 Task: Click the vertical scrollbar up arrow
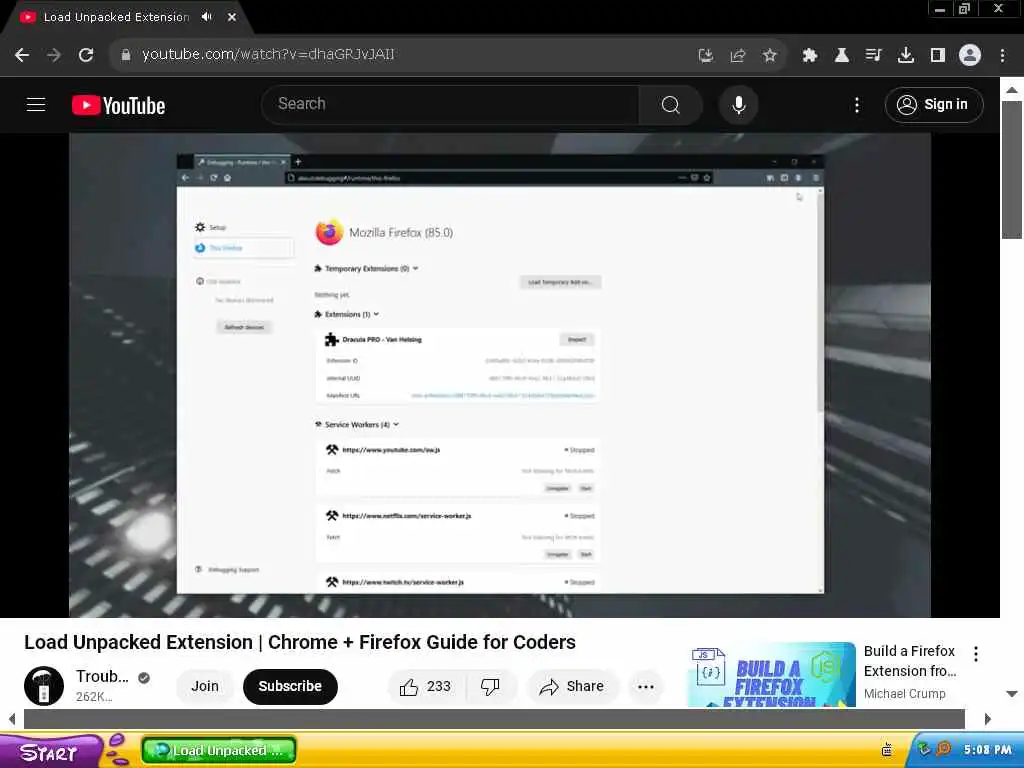click(x=1012, y=90)
